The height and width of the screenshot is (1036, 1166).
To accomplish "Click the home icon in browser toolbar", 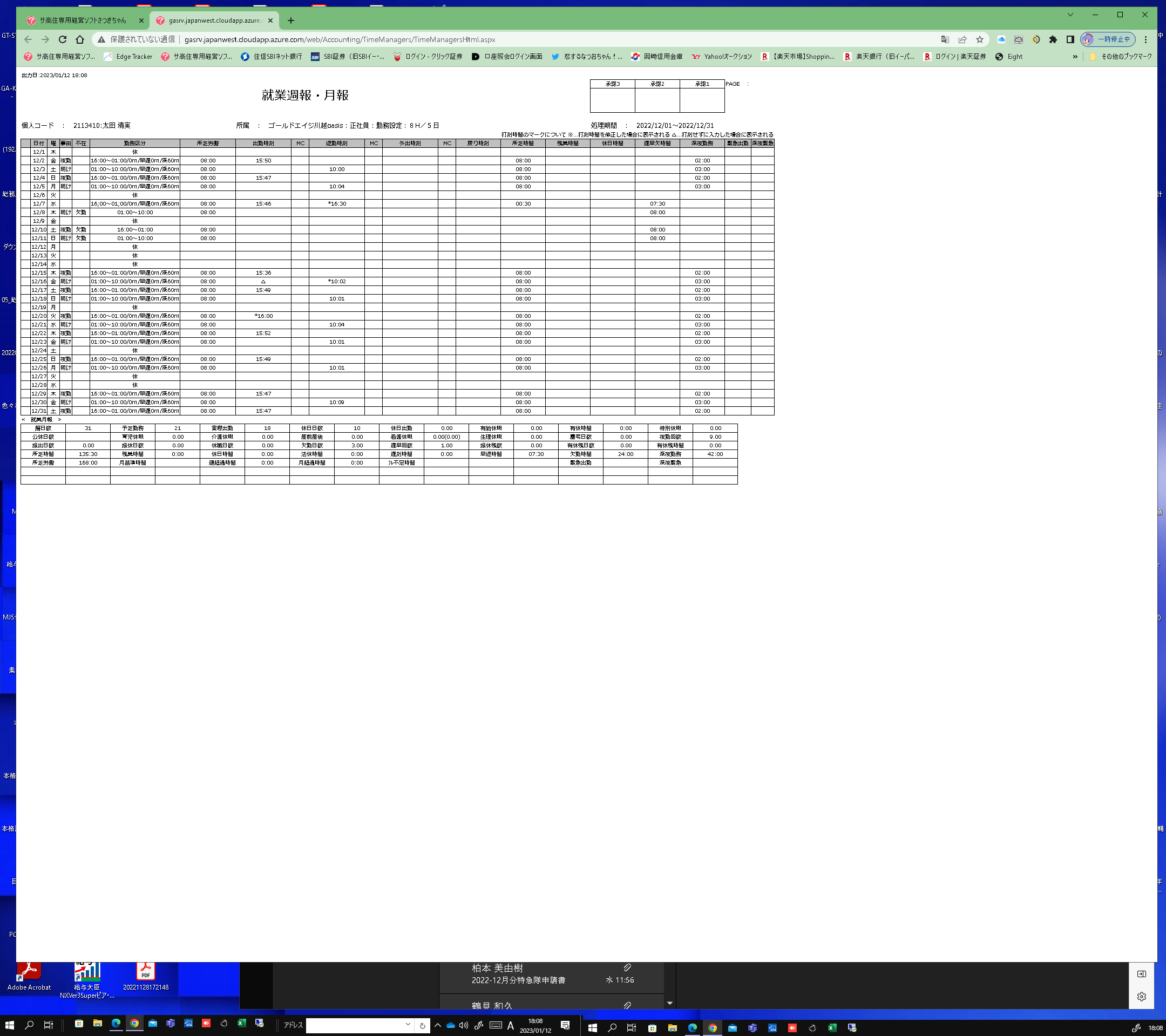I will (80, 39).
